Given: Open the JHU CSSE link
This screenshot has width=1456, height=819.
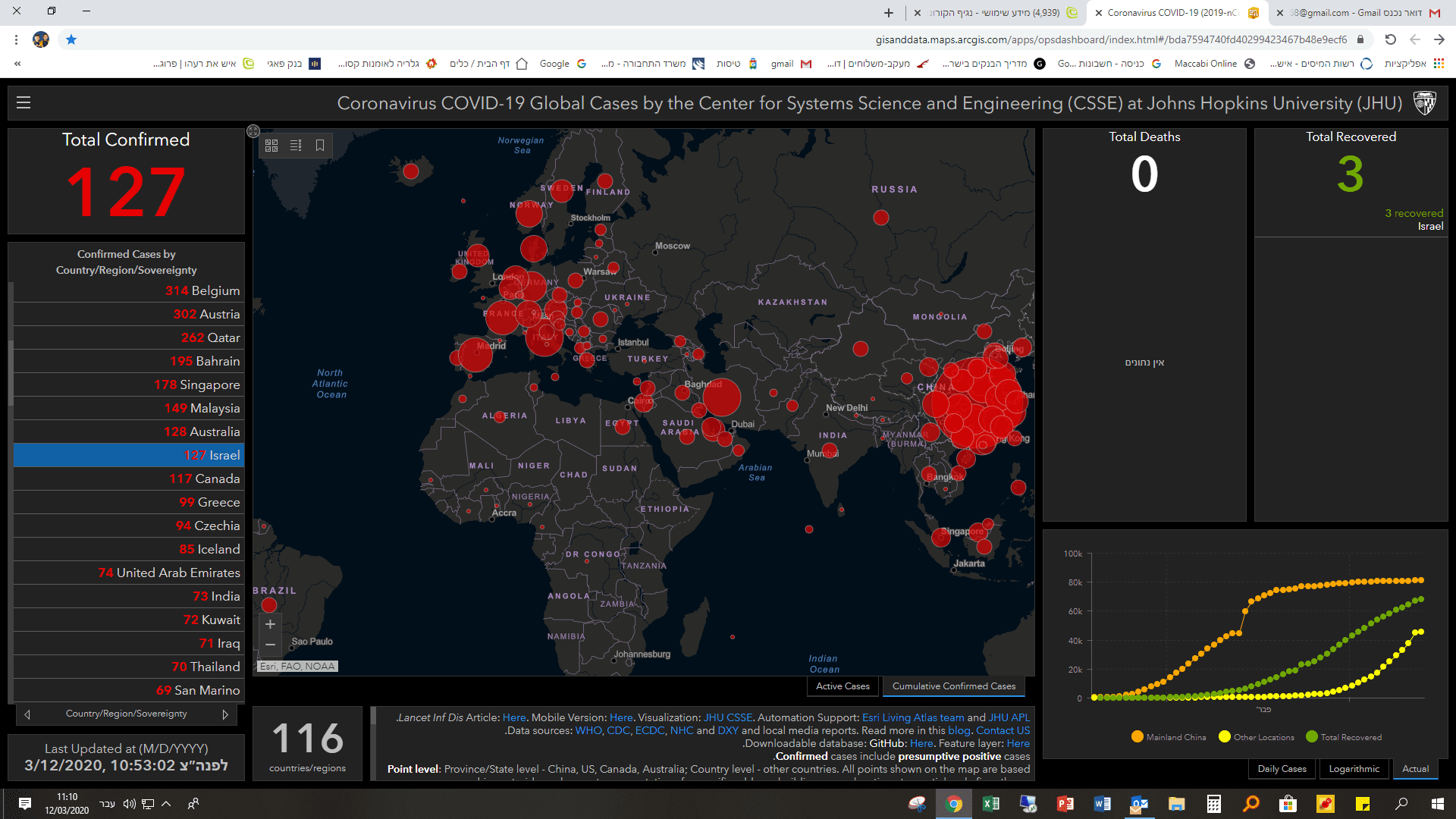Looking at the screenshot, I should (x=727, y=717).
